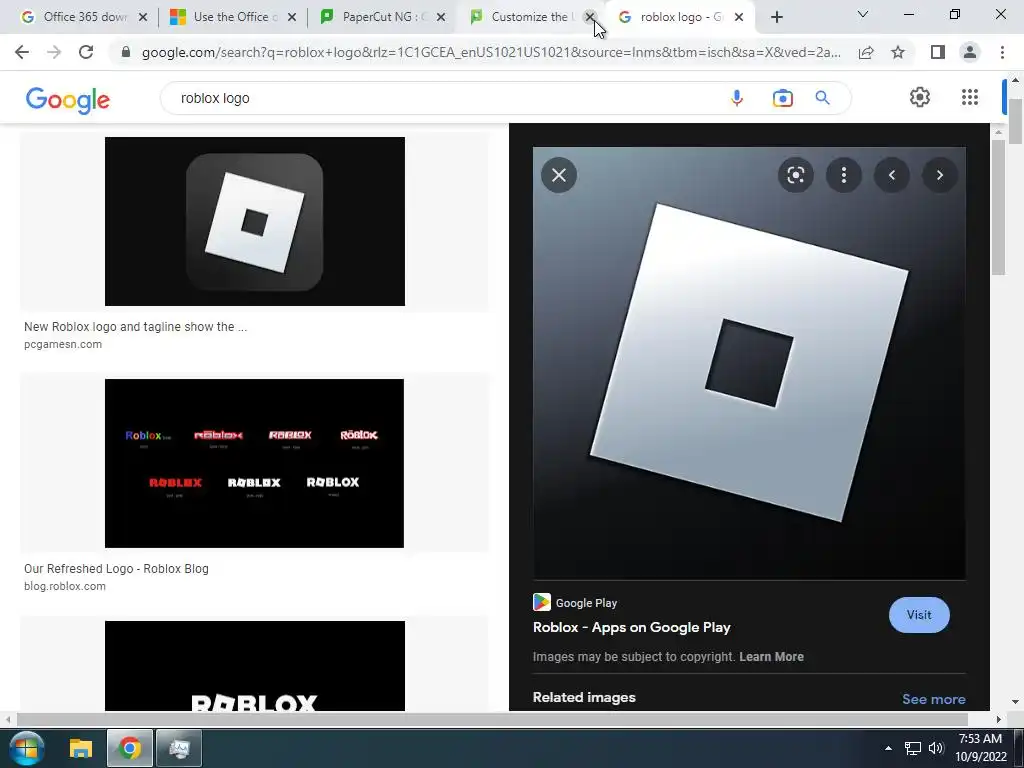
Task: Click the Visit button
Action: pyautogui.click(x=919, y=615)
